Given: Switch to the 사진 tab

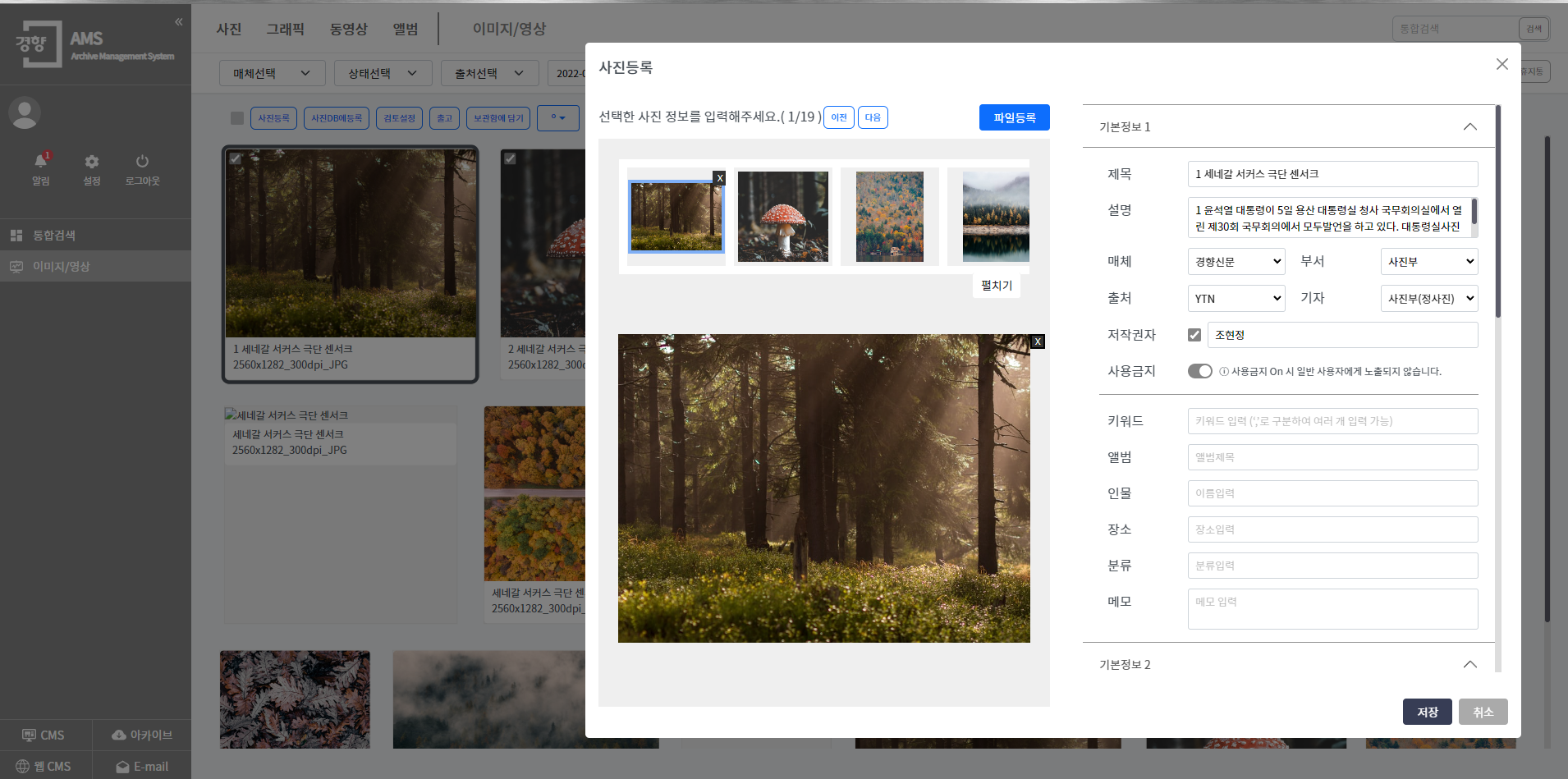Looking at the screenshot, I should [229, 29].
